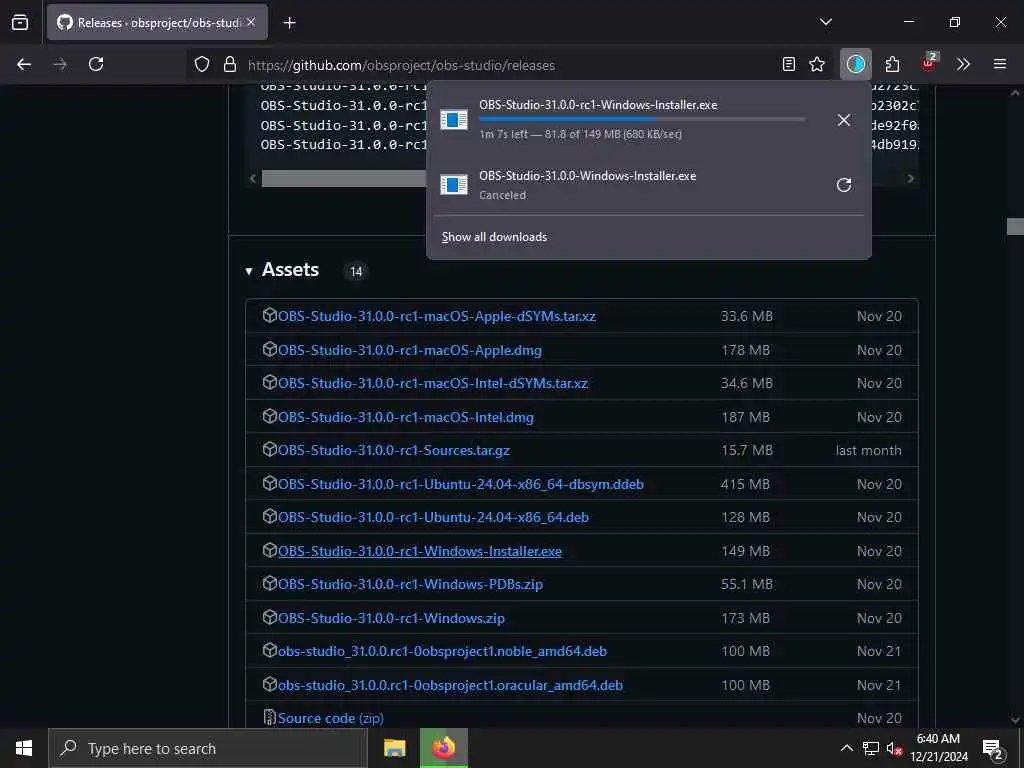Reload the current page
Viewport: 1024px width, 768px height.
pyautogui.click(x=96, y=64)
